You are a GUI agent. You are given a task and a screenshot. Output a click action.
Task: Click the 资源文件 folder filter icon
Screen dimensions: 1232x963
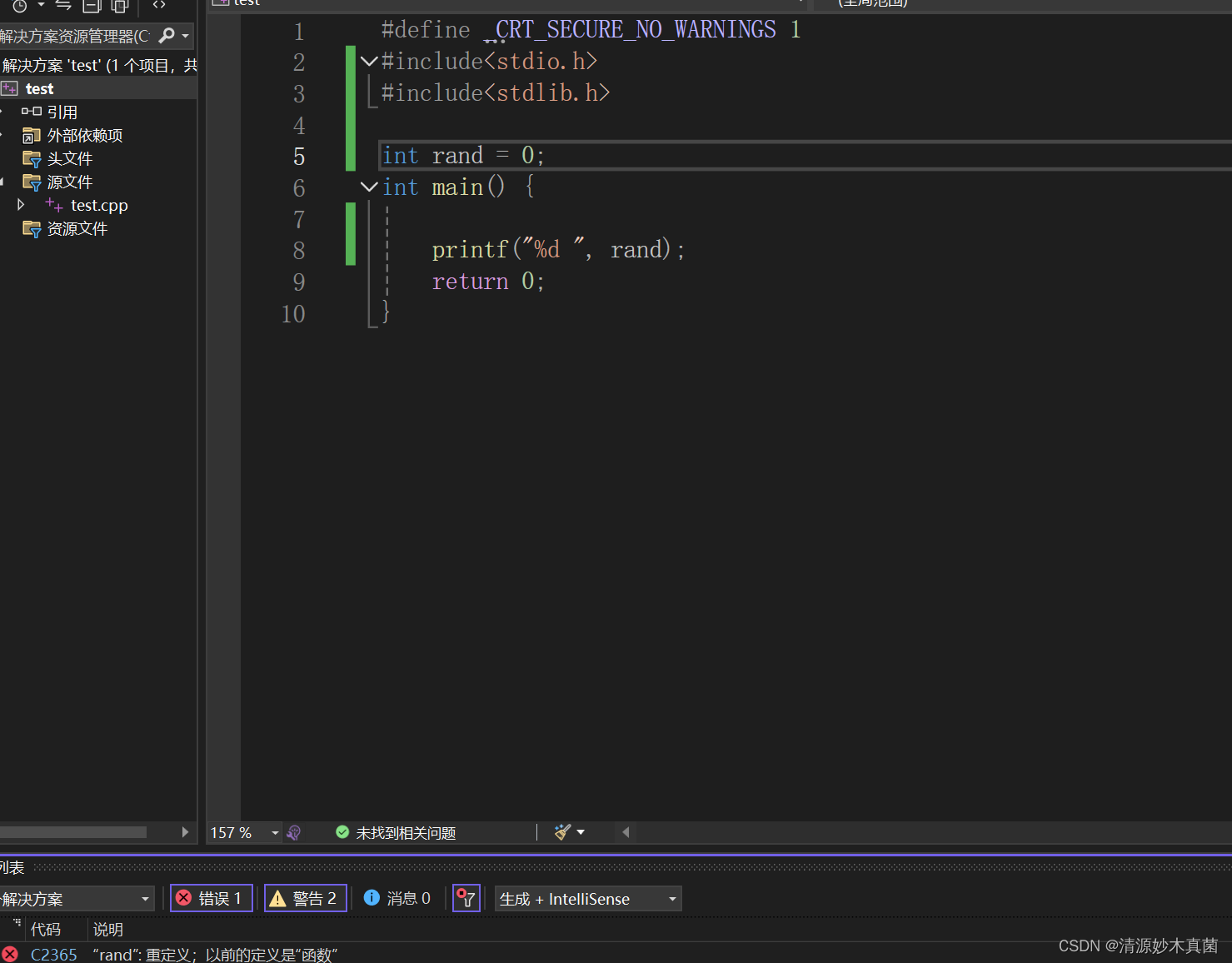[32, 228]
